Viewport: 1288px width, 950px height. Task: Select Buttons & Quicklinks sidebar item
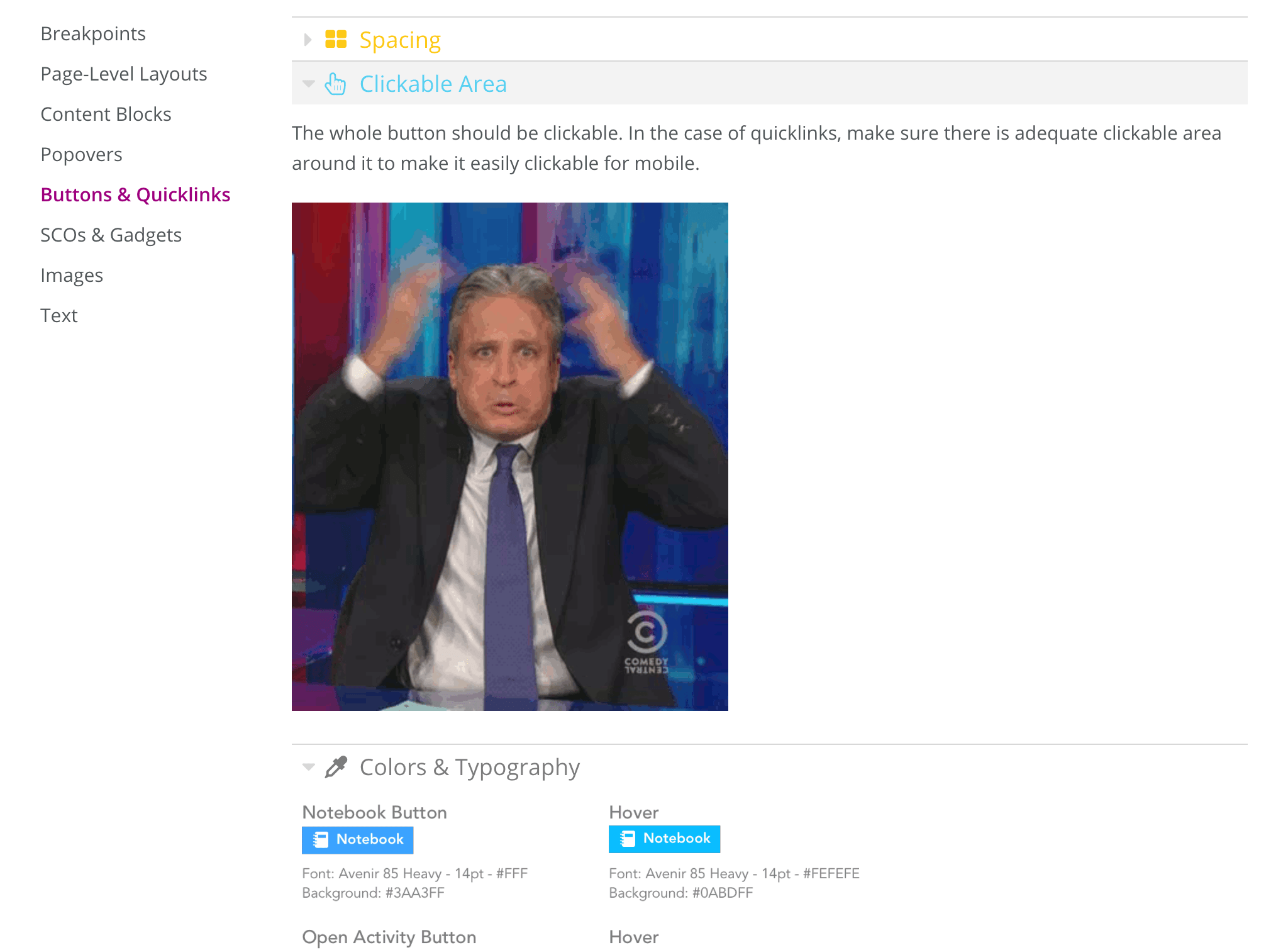[x=135, y=194]
